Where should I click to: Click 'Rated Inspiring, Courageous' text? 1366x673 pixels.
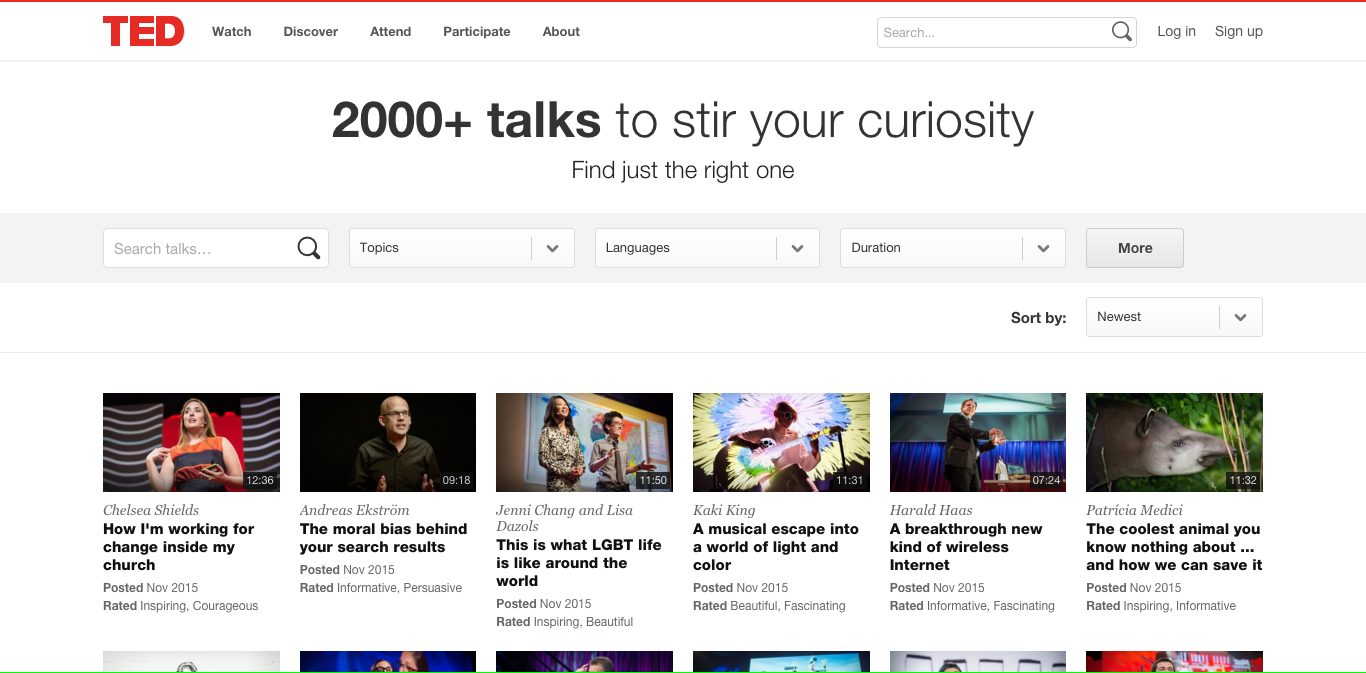[x=181, y=606]
